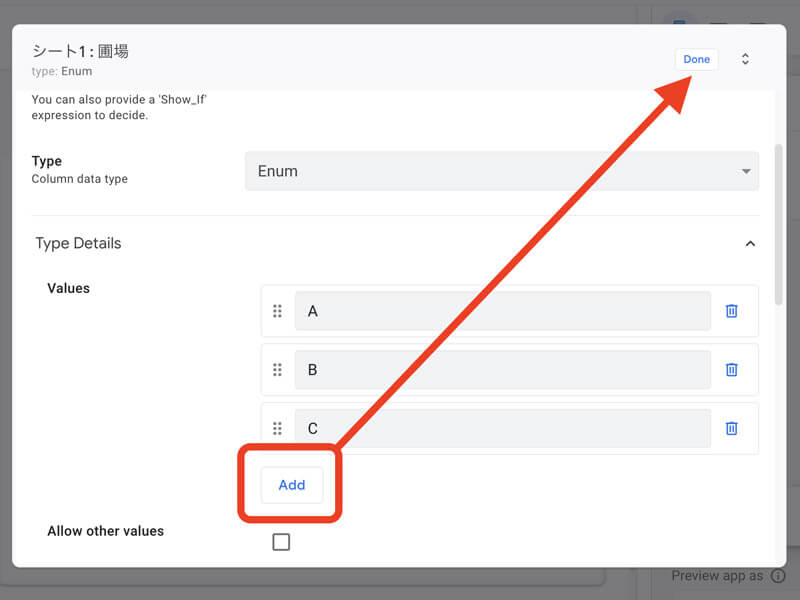This screenshot has height=600, width=800.
Task: Click the Type Details section heading
Action: click(x=78, y=243)
